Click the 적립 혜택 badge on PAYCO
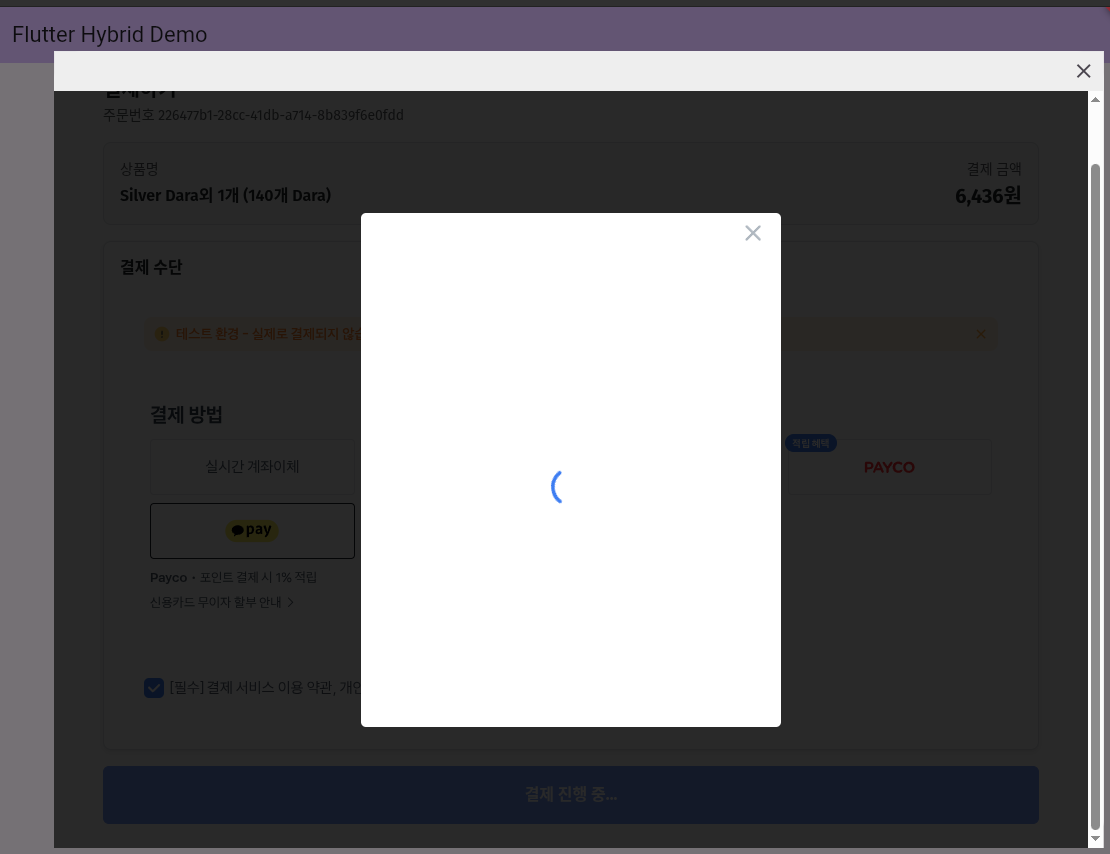The width and height of the screenshot is (1110, 854). (x=811, y=443)
